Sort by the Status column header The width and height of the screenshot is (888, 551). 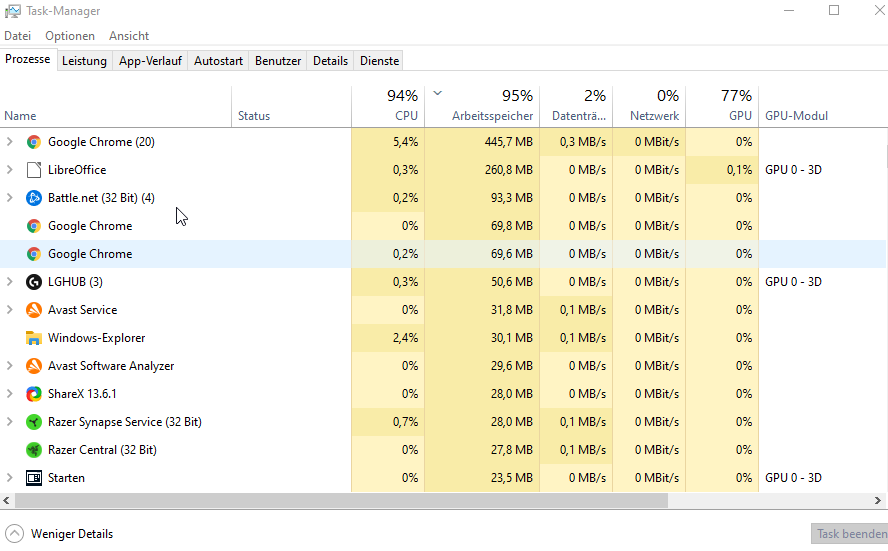click(291, 107)
